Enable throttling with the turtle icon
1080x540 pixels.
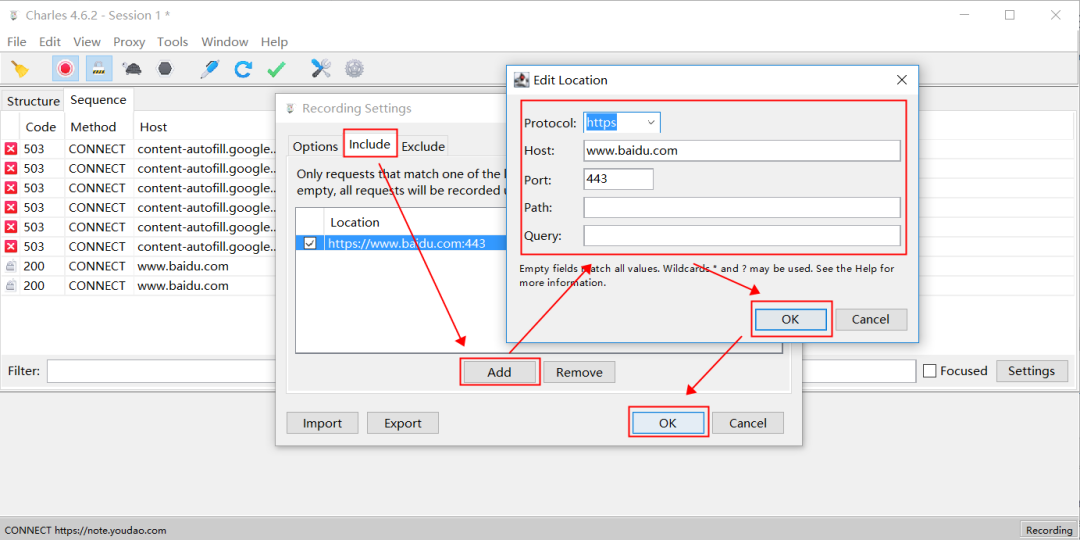(132, 69)
